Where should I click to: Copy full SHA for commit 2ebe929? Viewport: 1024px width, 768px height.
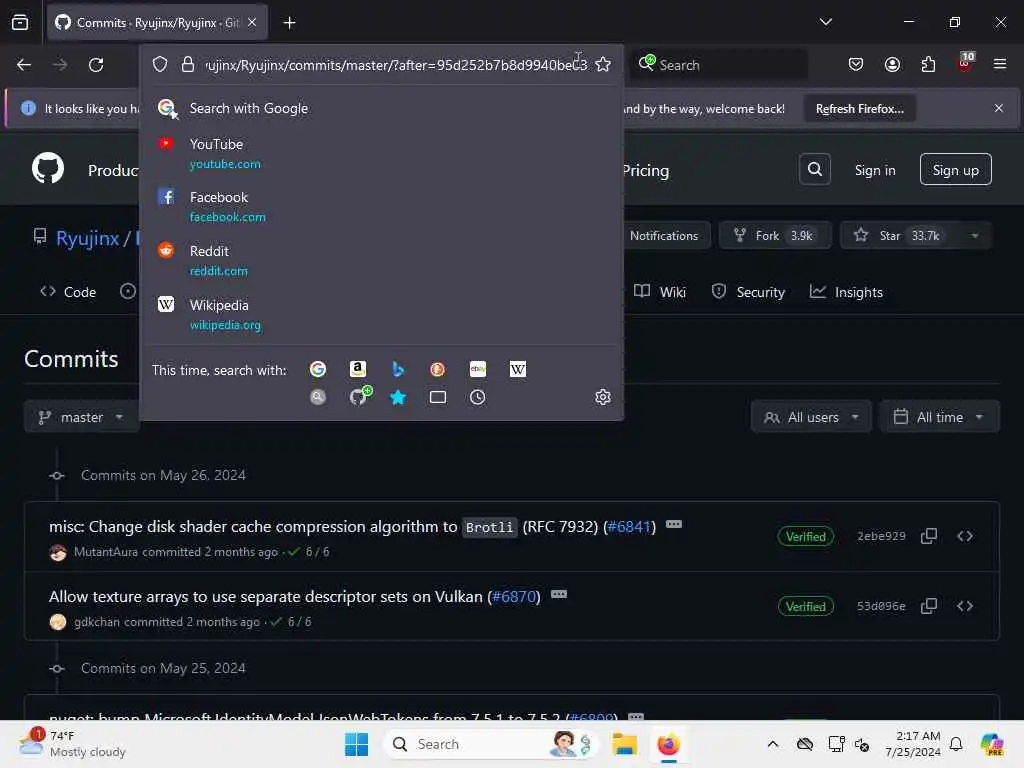point(929,536)
